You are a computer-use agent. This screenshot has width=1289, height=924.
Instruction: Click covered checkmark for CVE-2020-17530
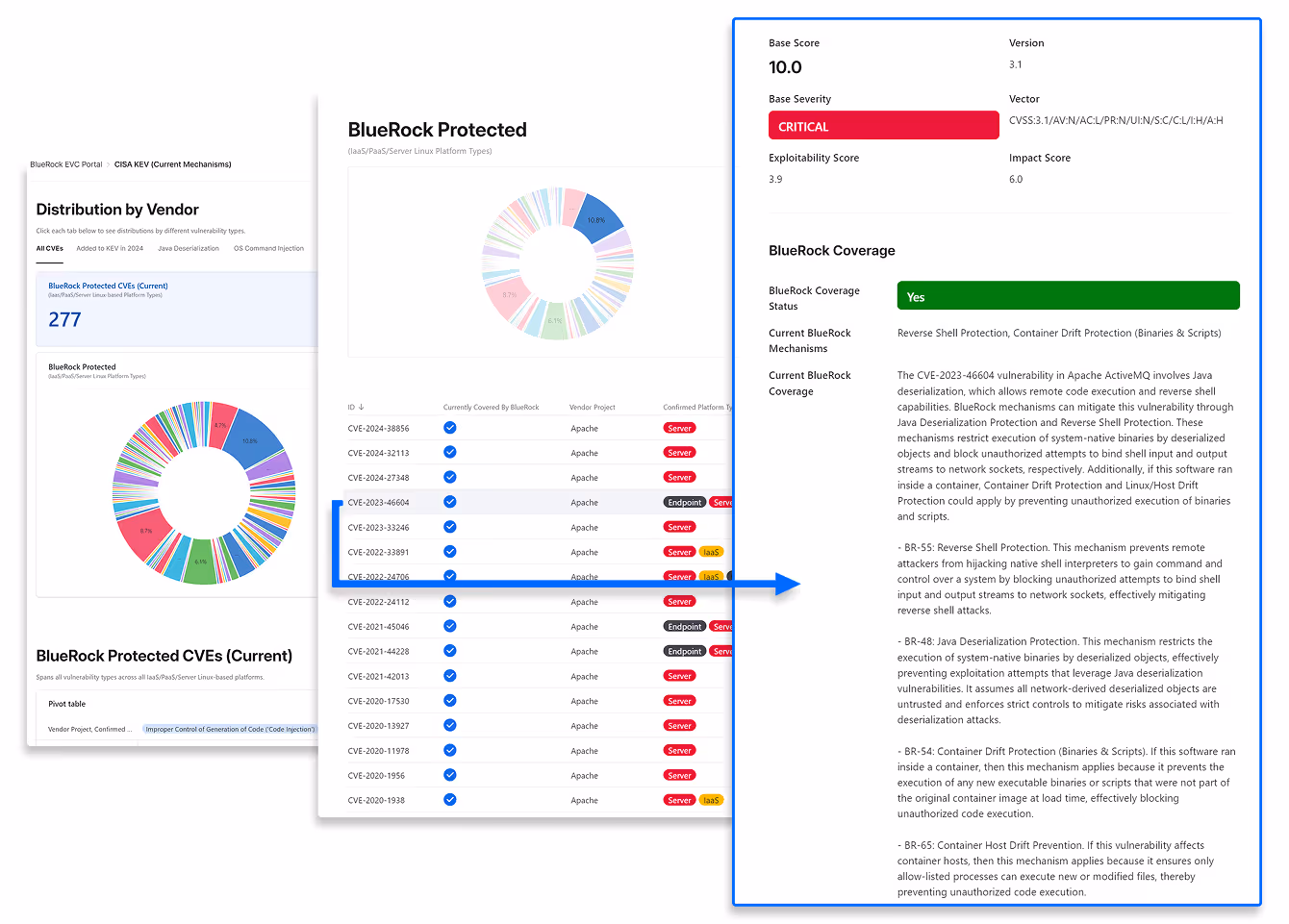pyautogui.click(x=450, y=701)
